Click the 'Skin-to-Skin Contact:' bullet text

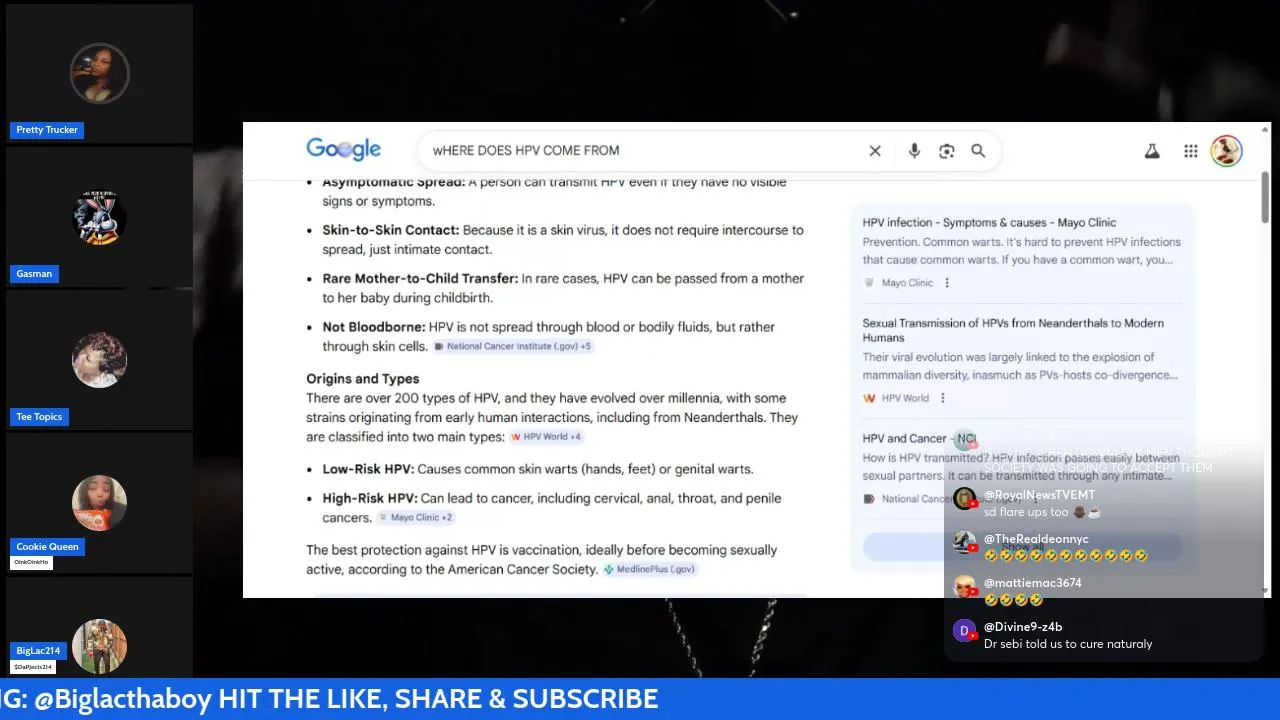(x=390, y=230)
